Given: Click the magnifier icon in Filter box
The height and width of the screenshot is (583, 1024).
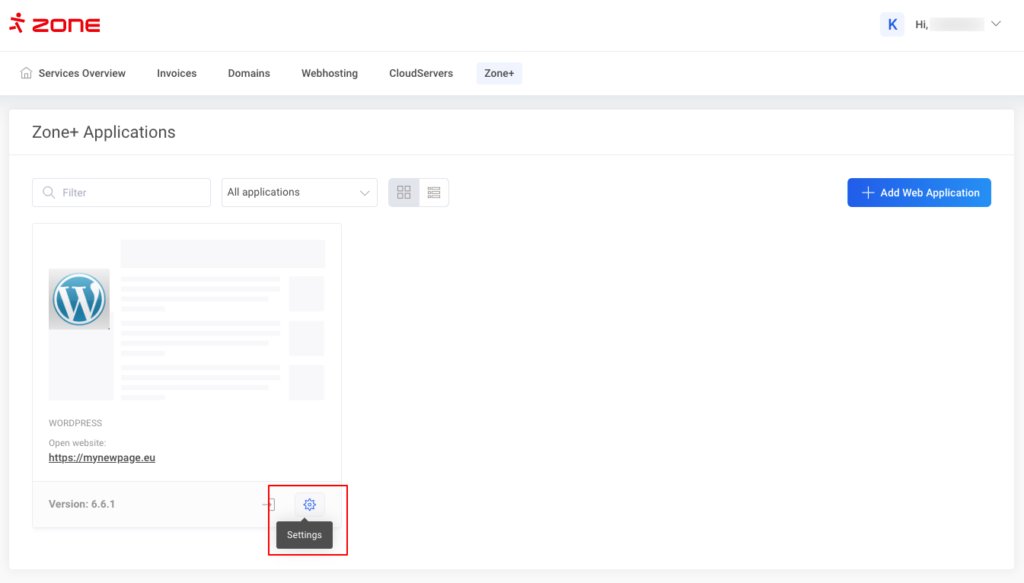Looking at the screenshot, I should 48,192.
